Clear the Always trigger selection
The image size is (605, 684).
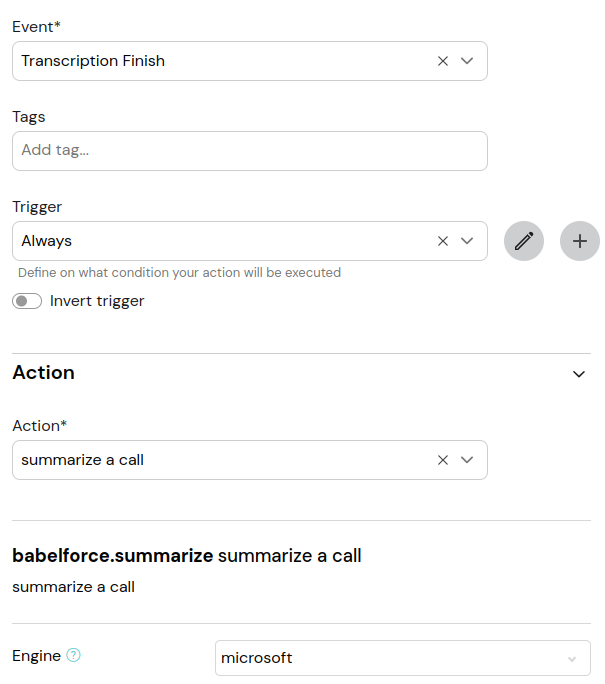click(443, 241)
